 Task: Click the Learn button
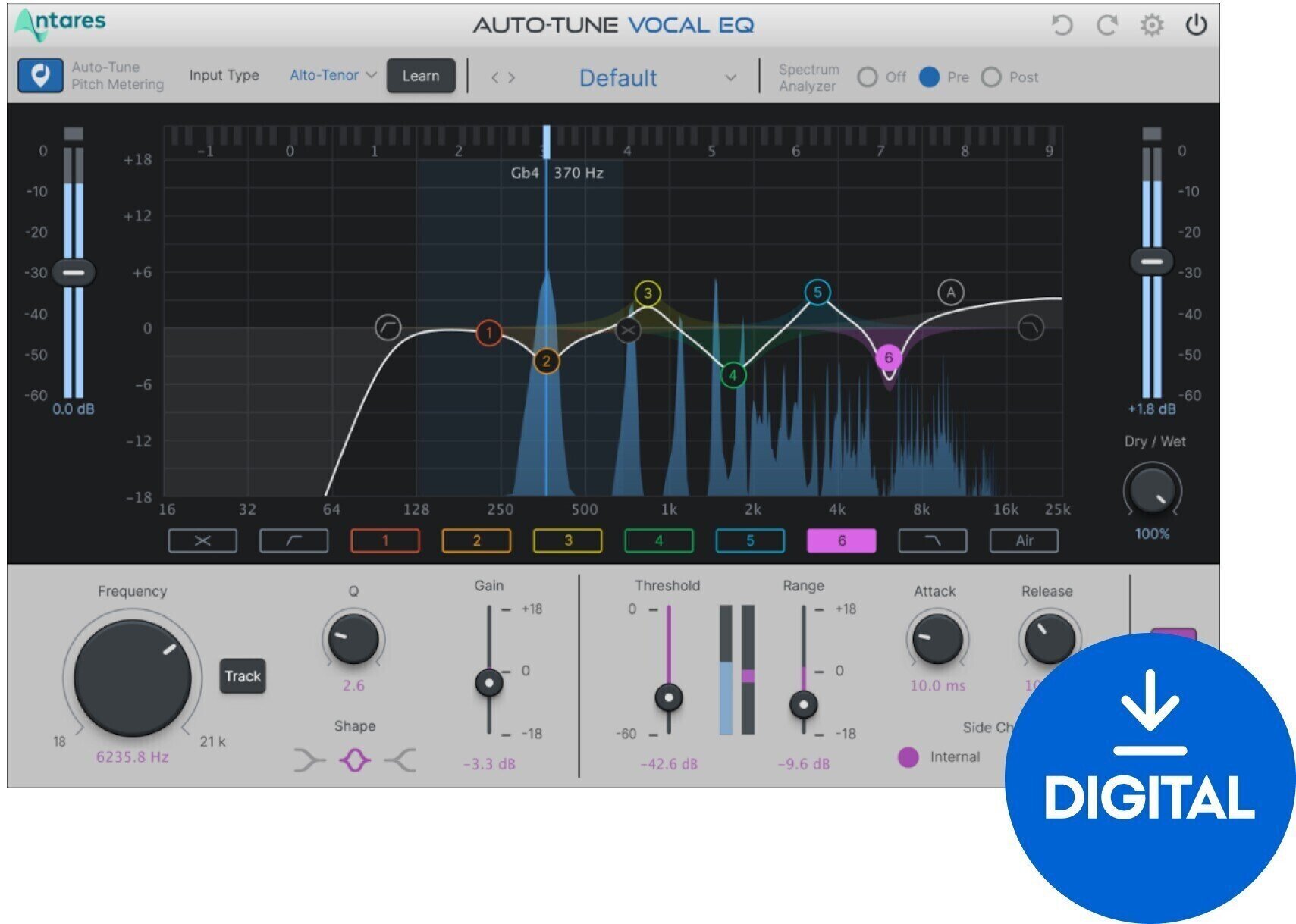421,76
